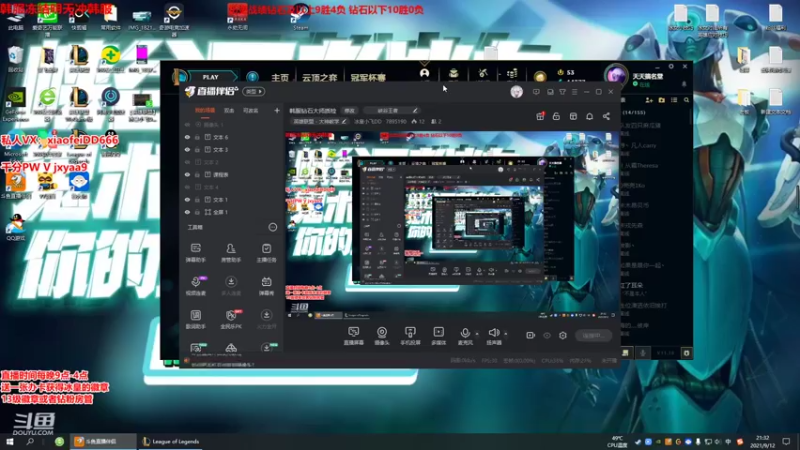800x450 pixels.
Task: Toggle visibility of layer 全屏 1
Action: pos(187,212)
